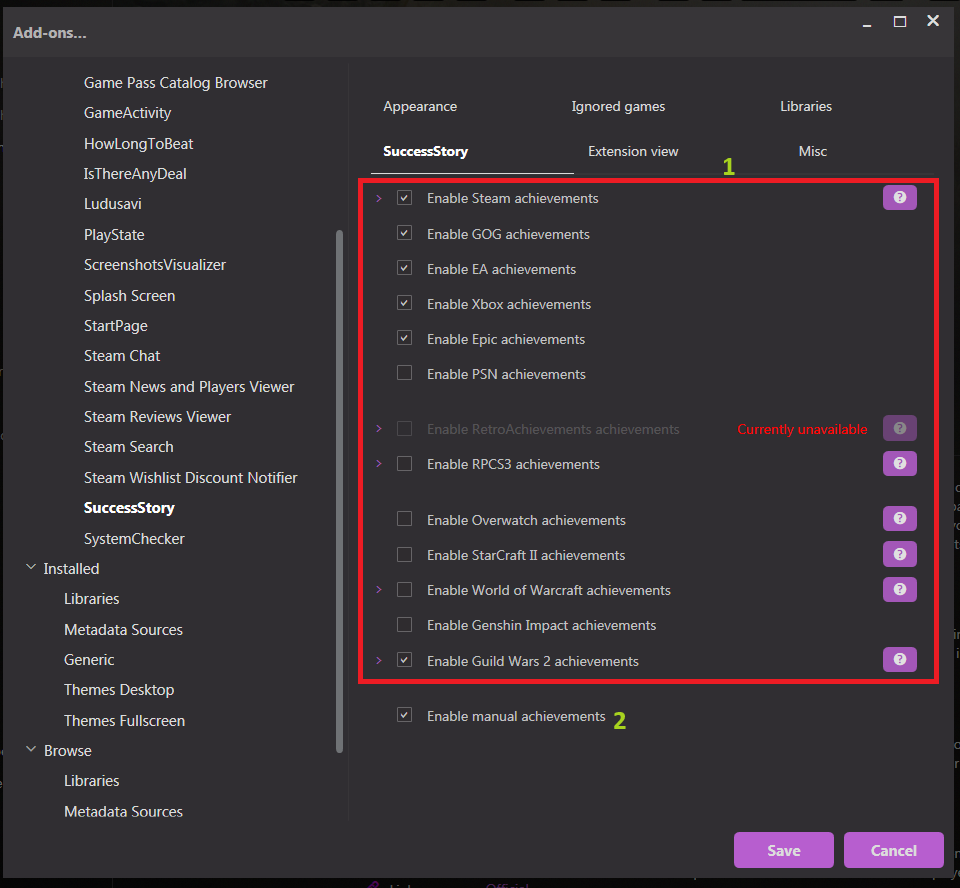
Task: Click the sidebar vertical scrollbar
Action: point(339,491)
